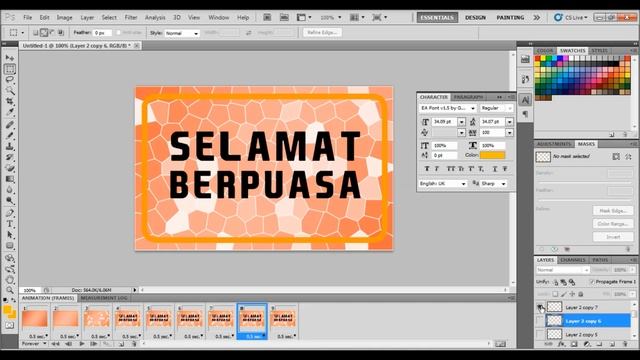
Task: Select the Hand tool
Action: 10,280
